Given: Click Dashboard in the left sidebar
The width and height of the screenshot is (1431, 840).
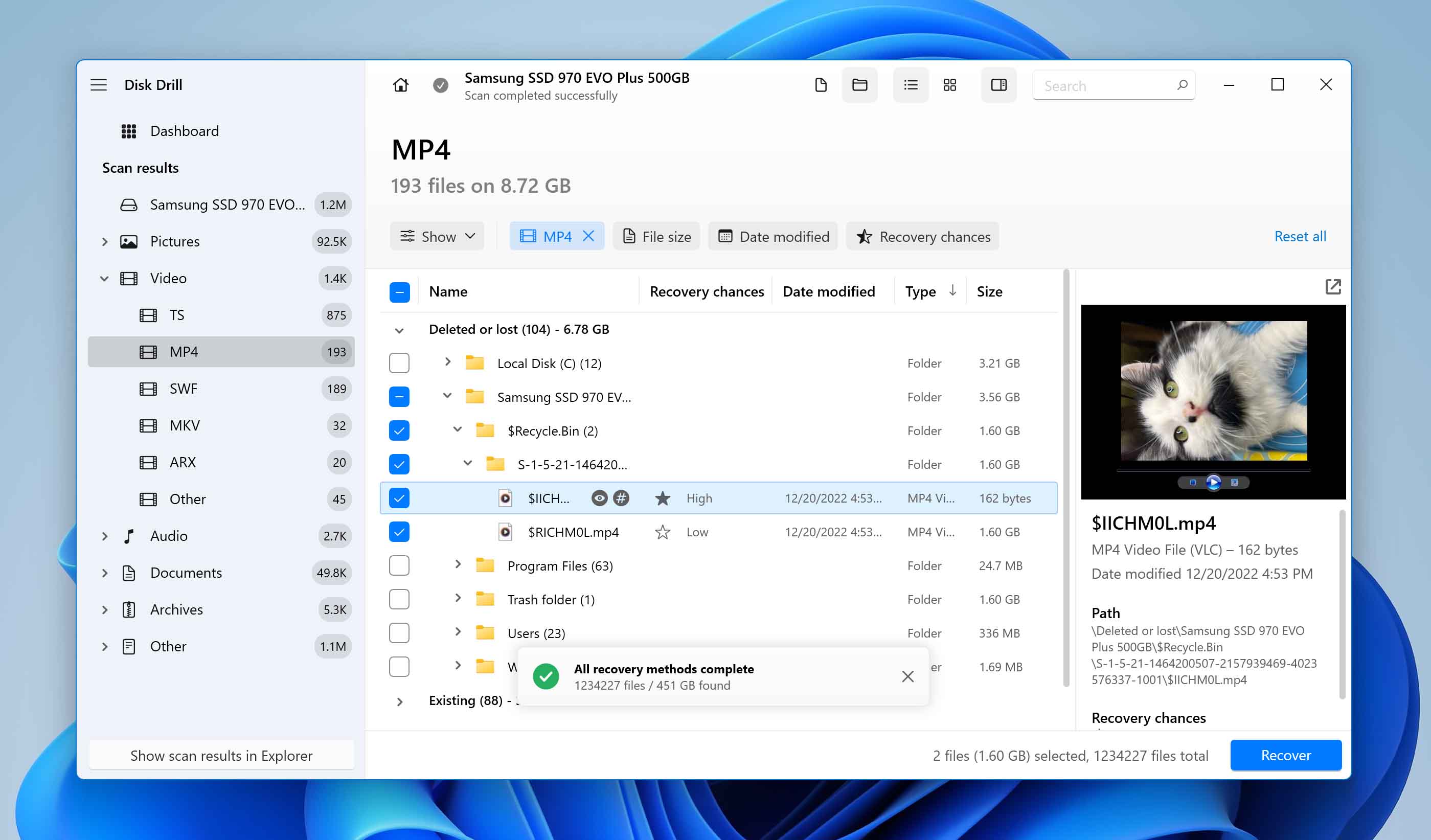Looking at the screenshot, I should (x=183, y=130).
